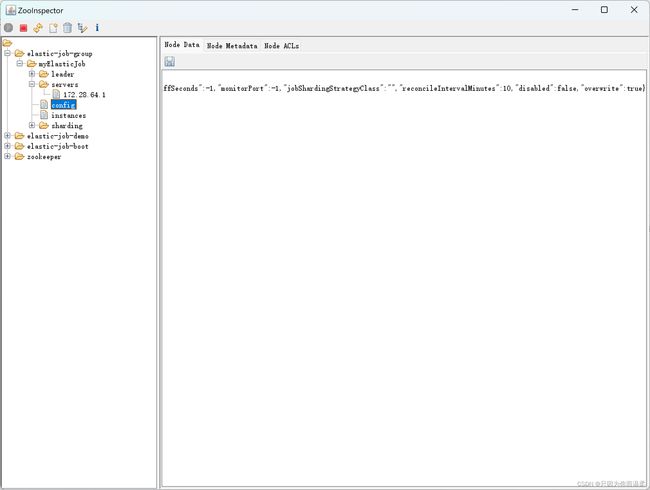Select the highlighted config label
The width and height of the screenshot is (650, 490).
pos(63,105)
